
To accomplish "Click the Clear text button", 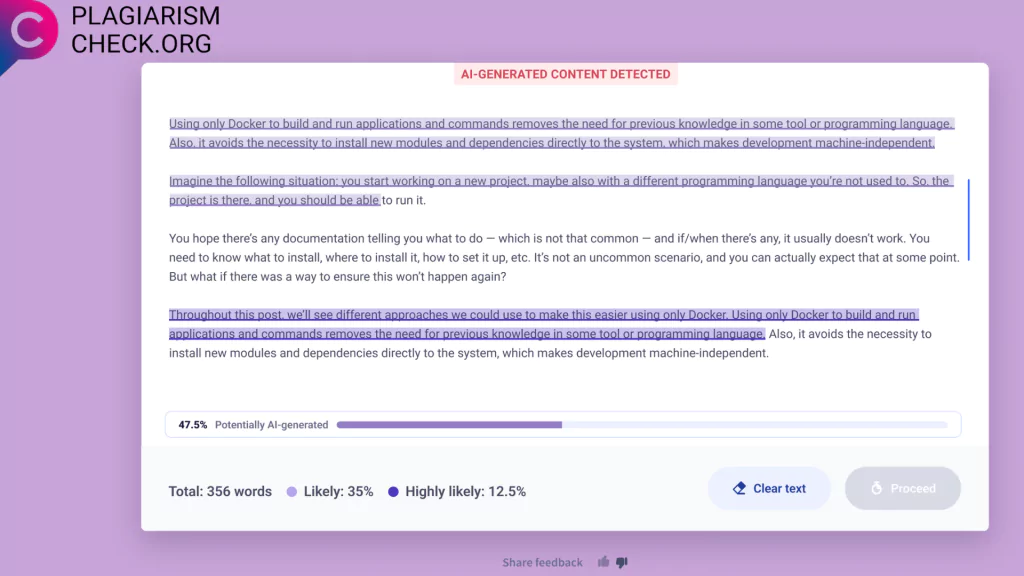I will [x=769, y=488].
